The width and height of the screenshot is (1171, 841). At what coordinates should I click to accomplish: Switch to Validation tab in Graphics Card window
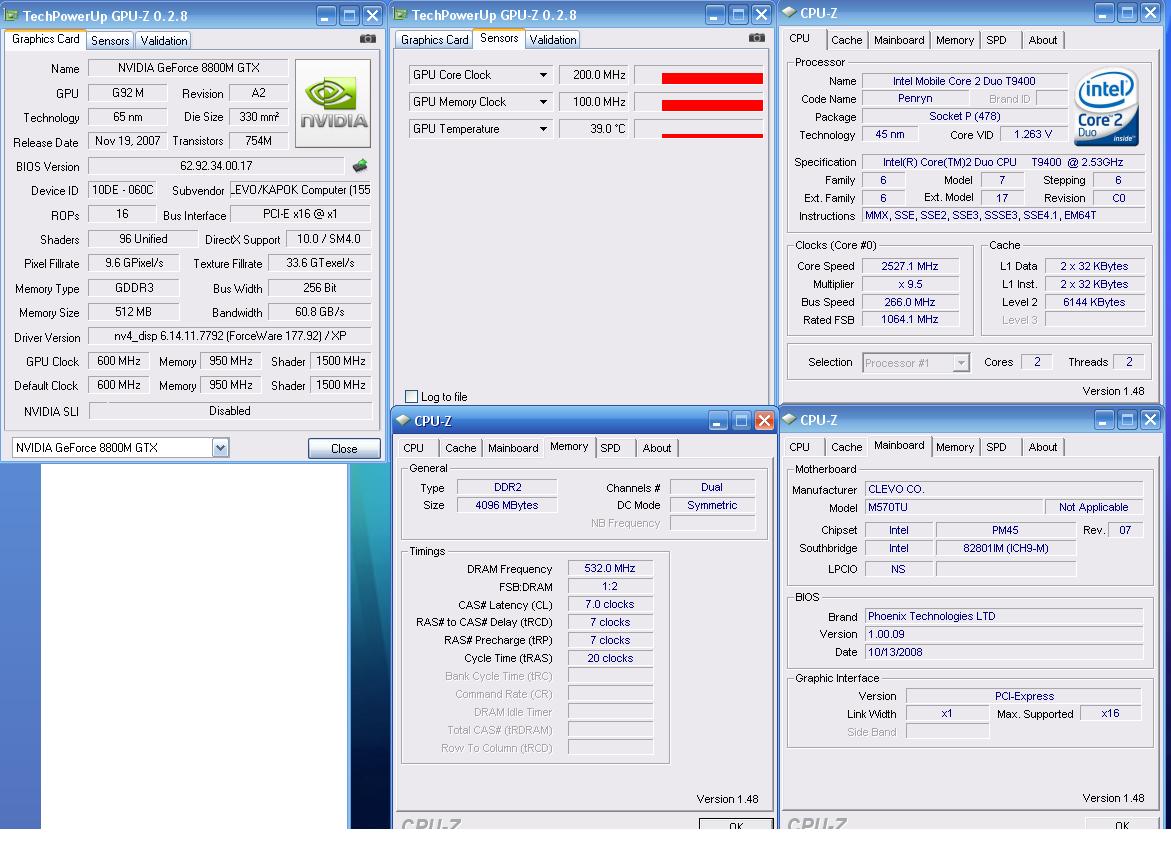(163, 41)
